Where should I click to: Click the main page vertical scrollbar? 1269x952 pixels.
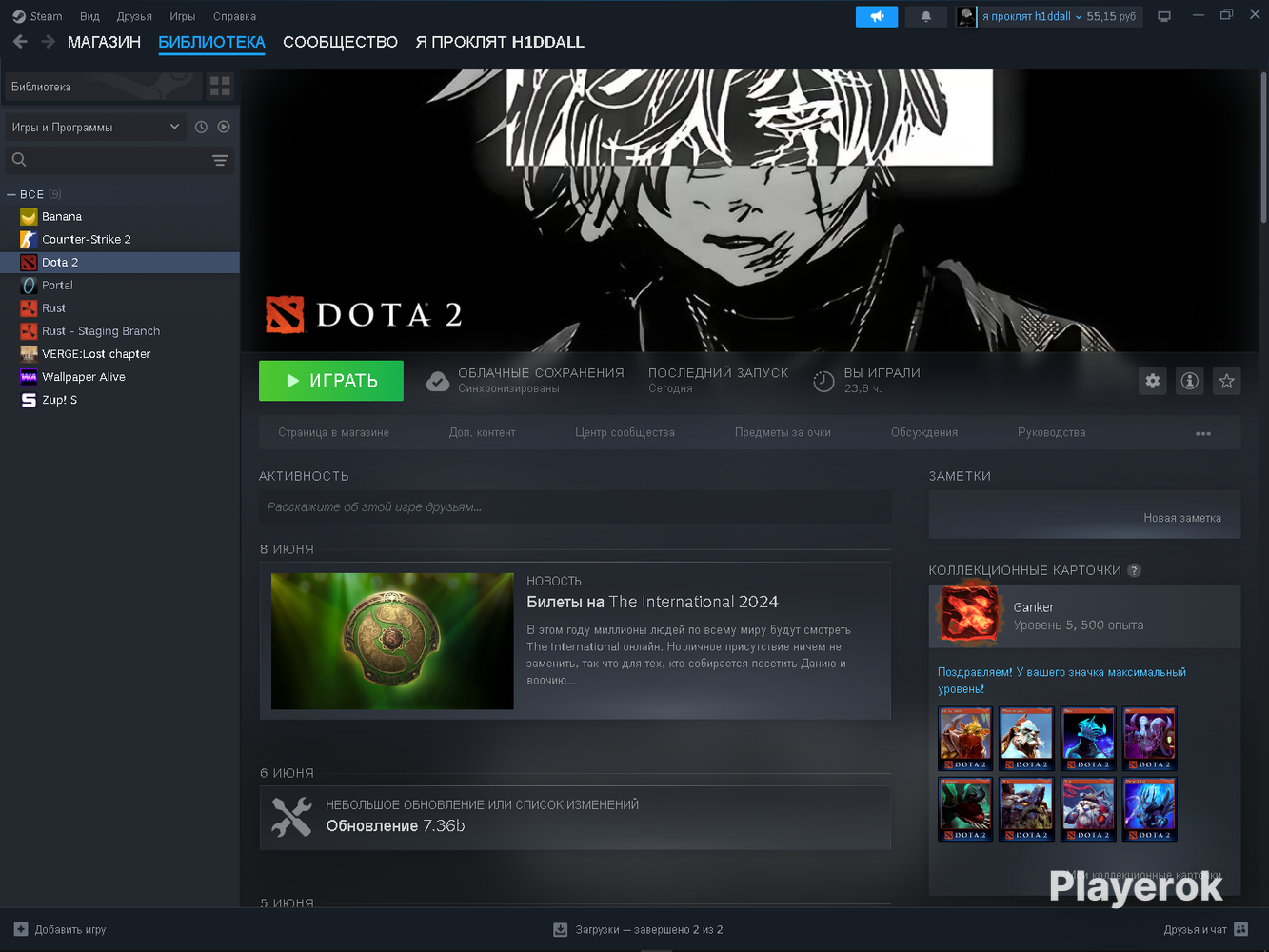pyautogui.click(x=1263, y=148)
